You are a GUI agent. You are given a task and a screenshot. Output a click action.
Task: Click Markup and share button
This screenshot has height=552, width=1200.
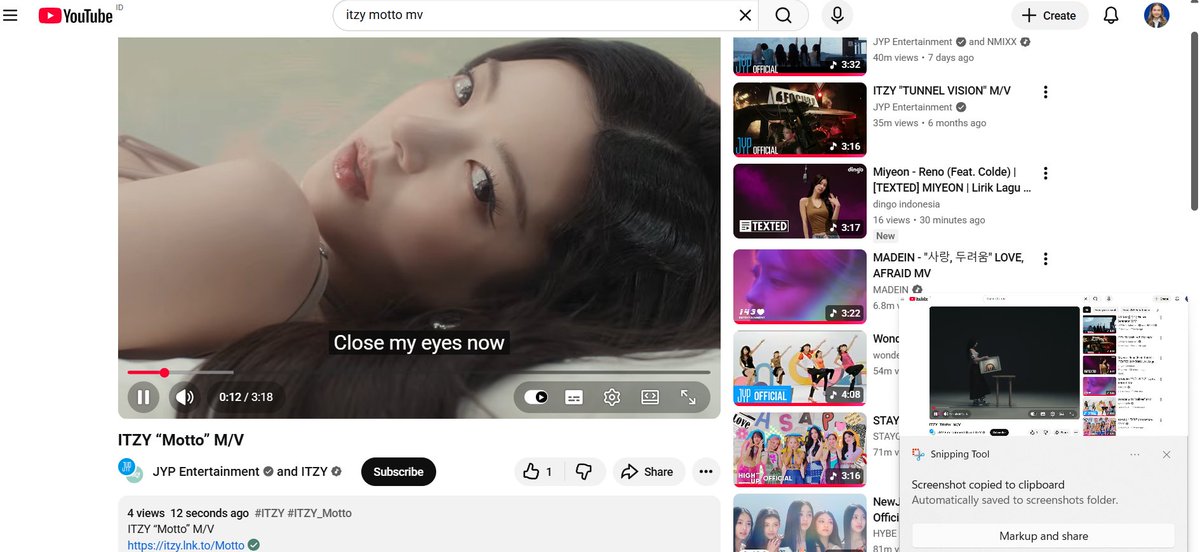[x=1043, y=536]
